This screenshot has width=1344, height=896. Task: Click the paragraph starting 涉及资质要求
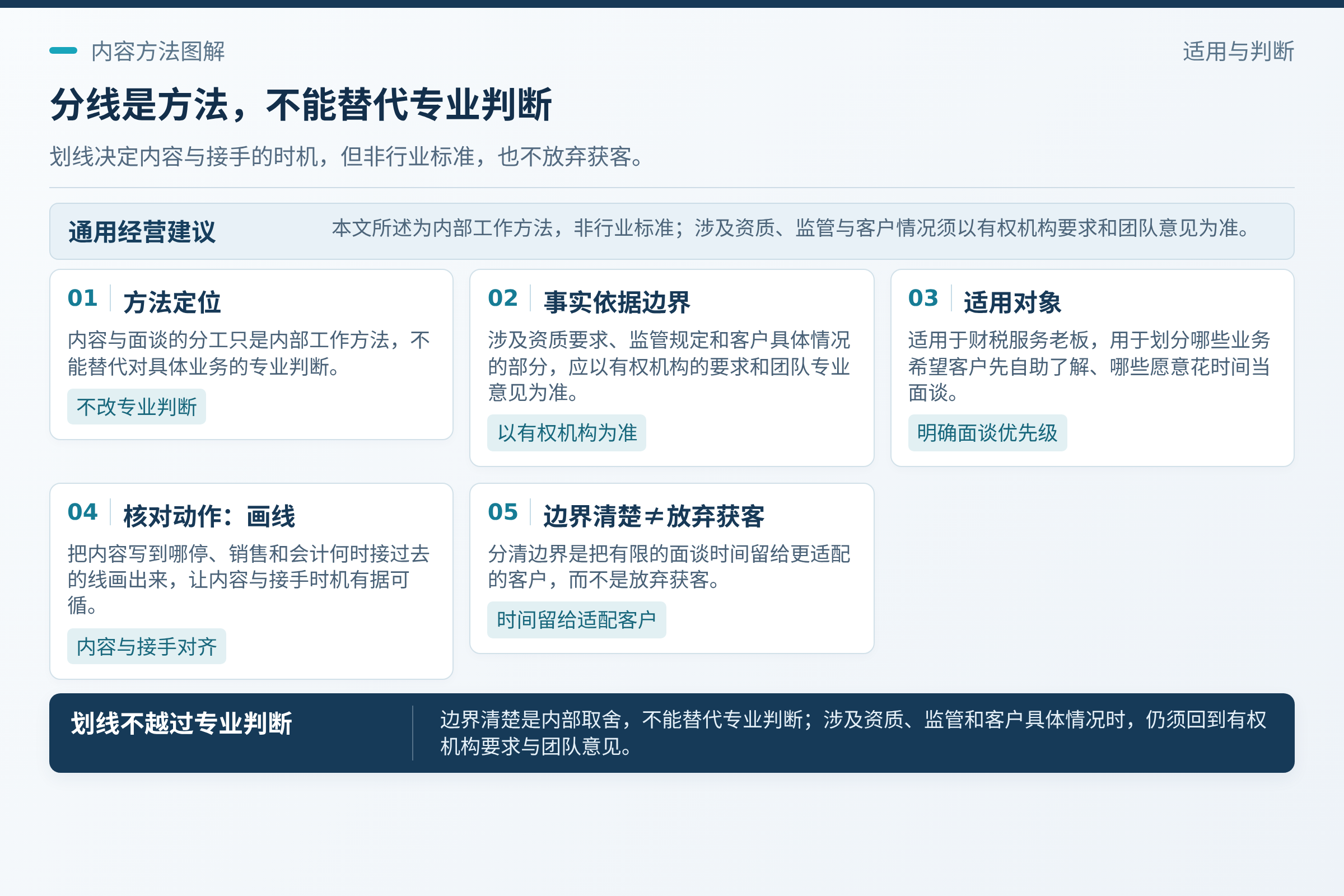click(669, 366)
